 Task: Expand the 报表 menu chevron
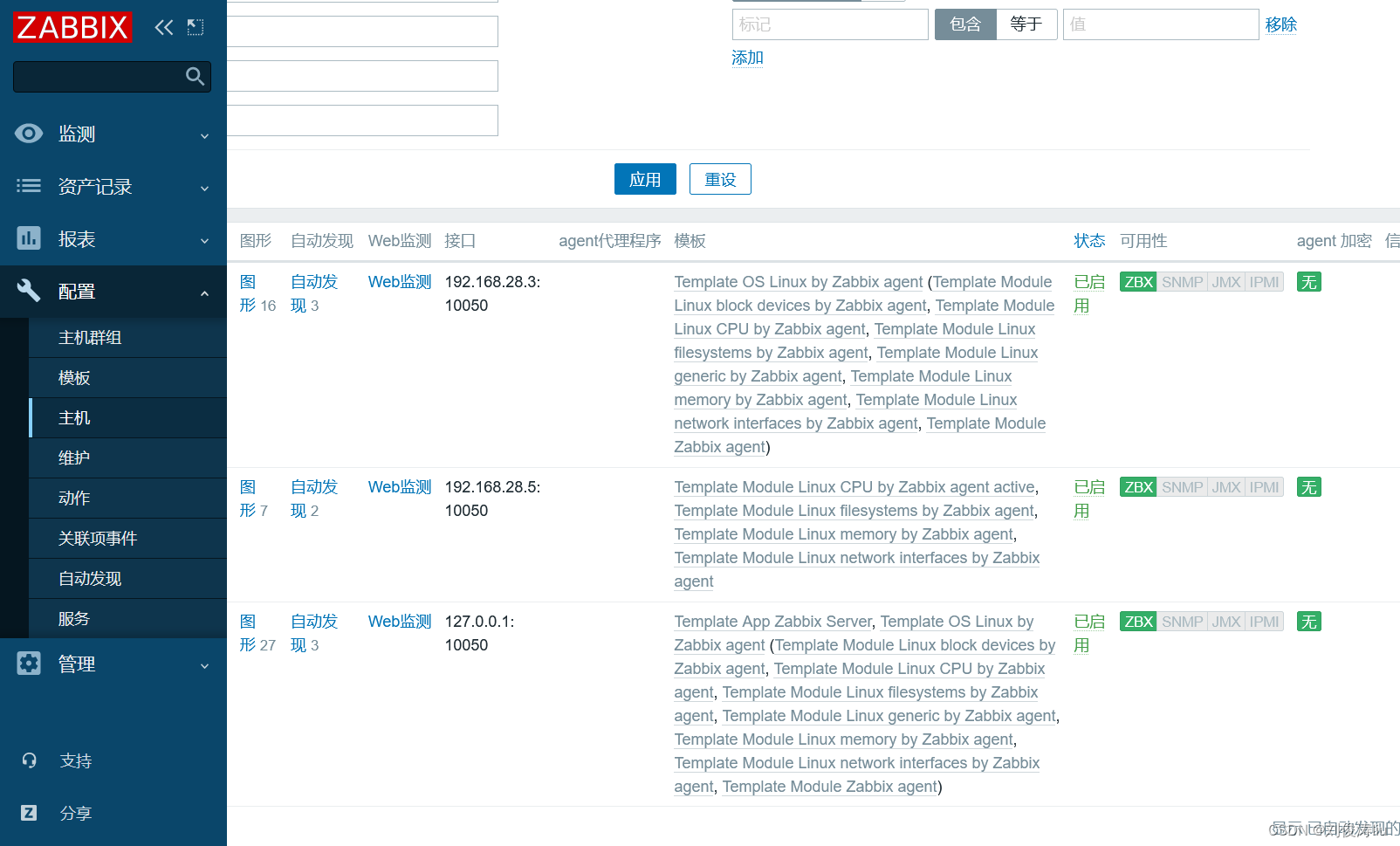tap(204, 240)
